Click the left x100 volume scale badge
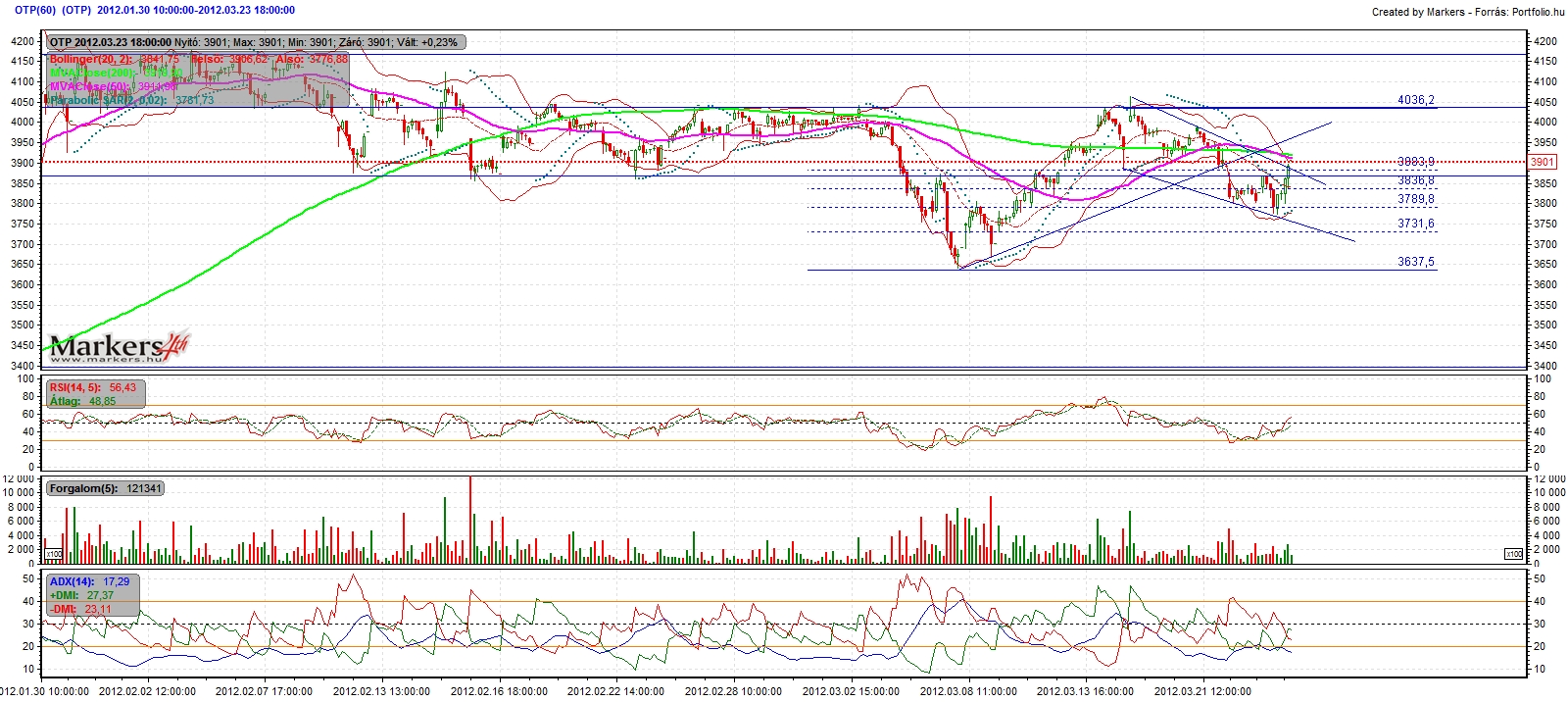The width and height of the screenshot is (1568, 702). [54, 555]
